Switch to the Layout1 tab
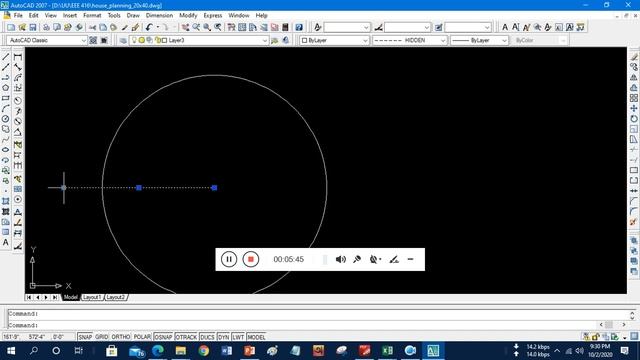 pos(92,298)
